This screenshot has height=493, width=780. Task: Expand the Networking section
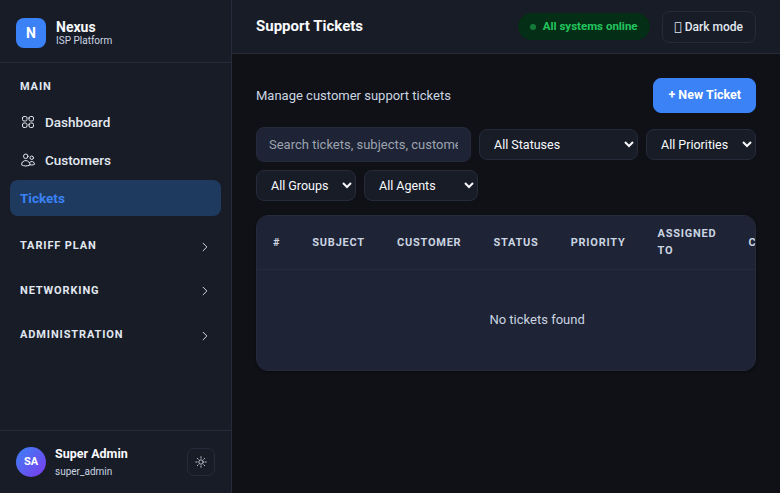[114, 291]
